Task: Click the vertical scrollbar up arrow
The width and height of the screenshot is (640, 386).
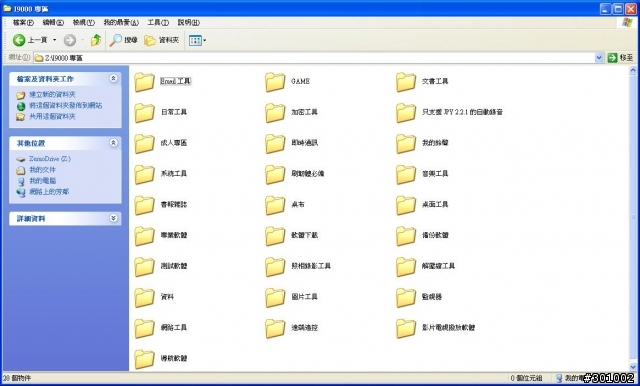Action: pyautogui.click(x=633, y=70)
